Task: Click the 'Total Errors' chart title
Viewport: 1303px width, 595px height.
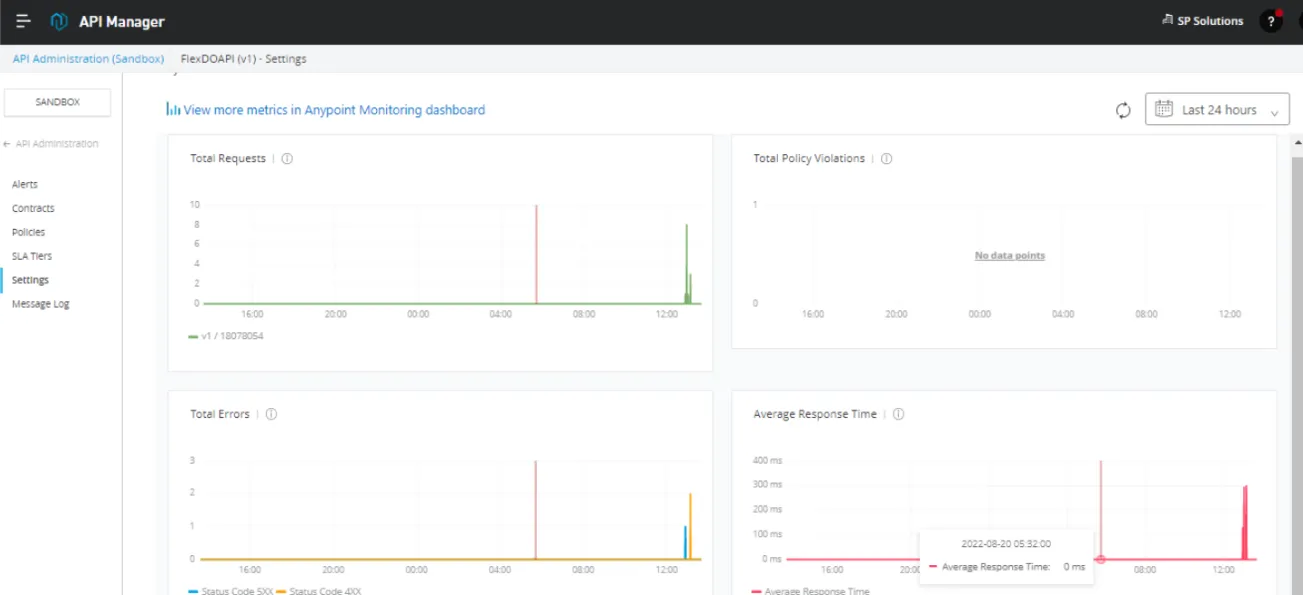Action: pos(220,414)
